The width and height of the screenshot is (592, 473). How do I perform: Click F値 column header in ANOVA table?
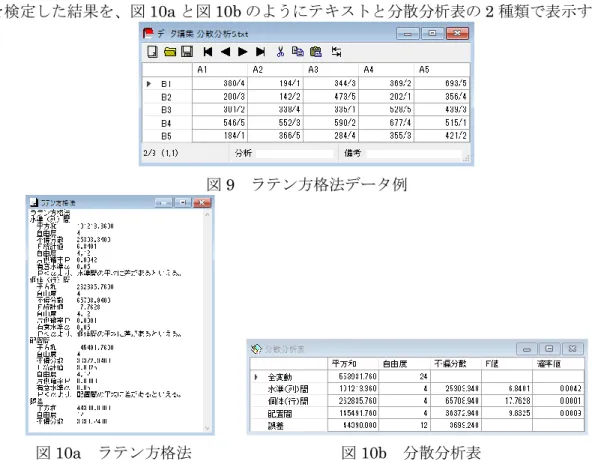pos(507,364)
